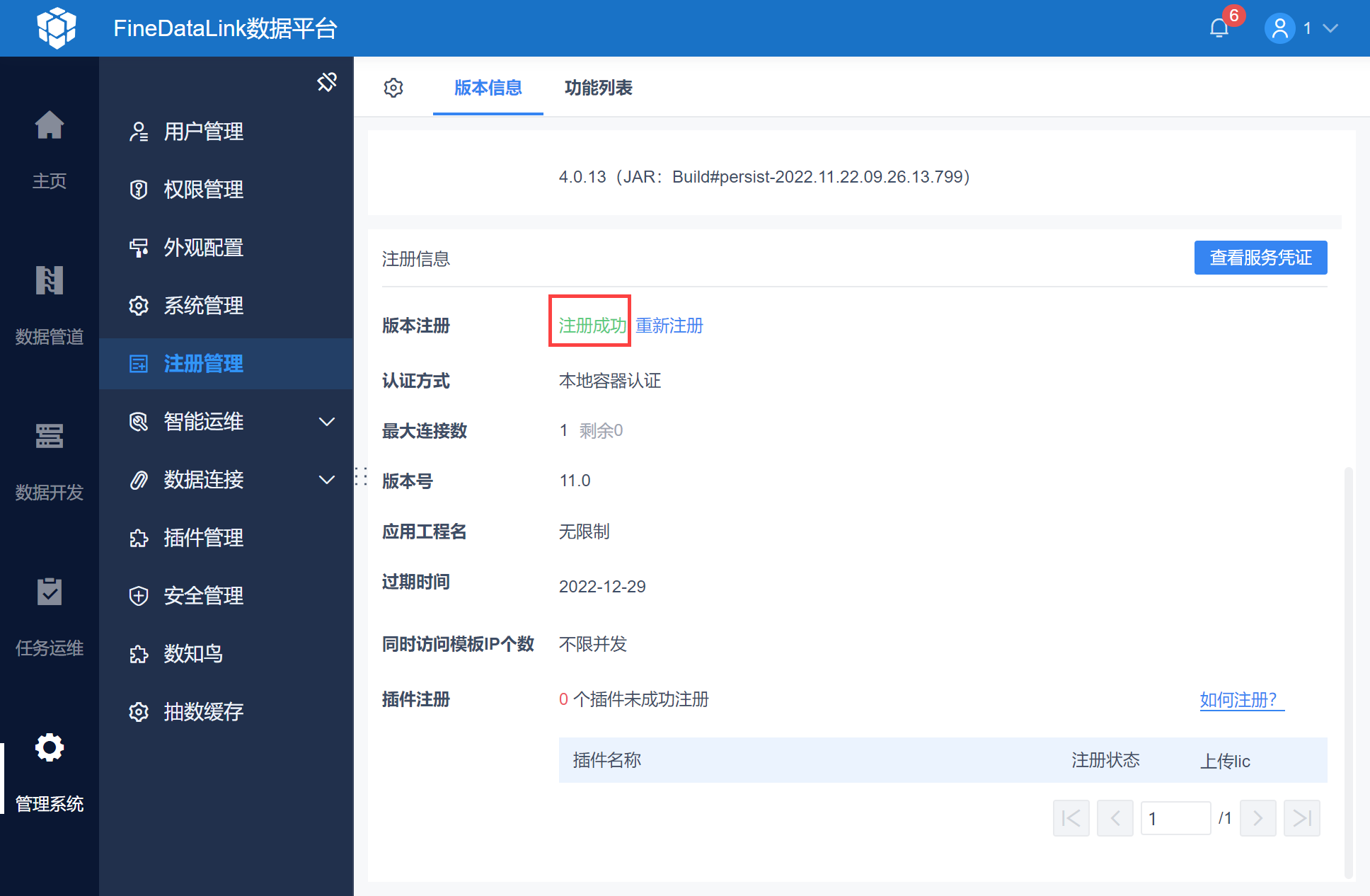Open 任务运维 task operations icon
This screenshot has width=1370, height=896.
(50, 592)
